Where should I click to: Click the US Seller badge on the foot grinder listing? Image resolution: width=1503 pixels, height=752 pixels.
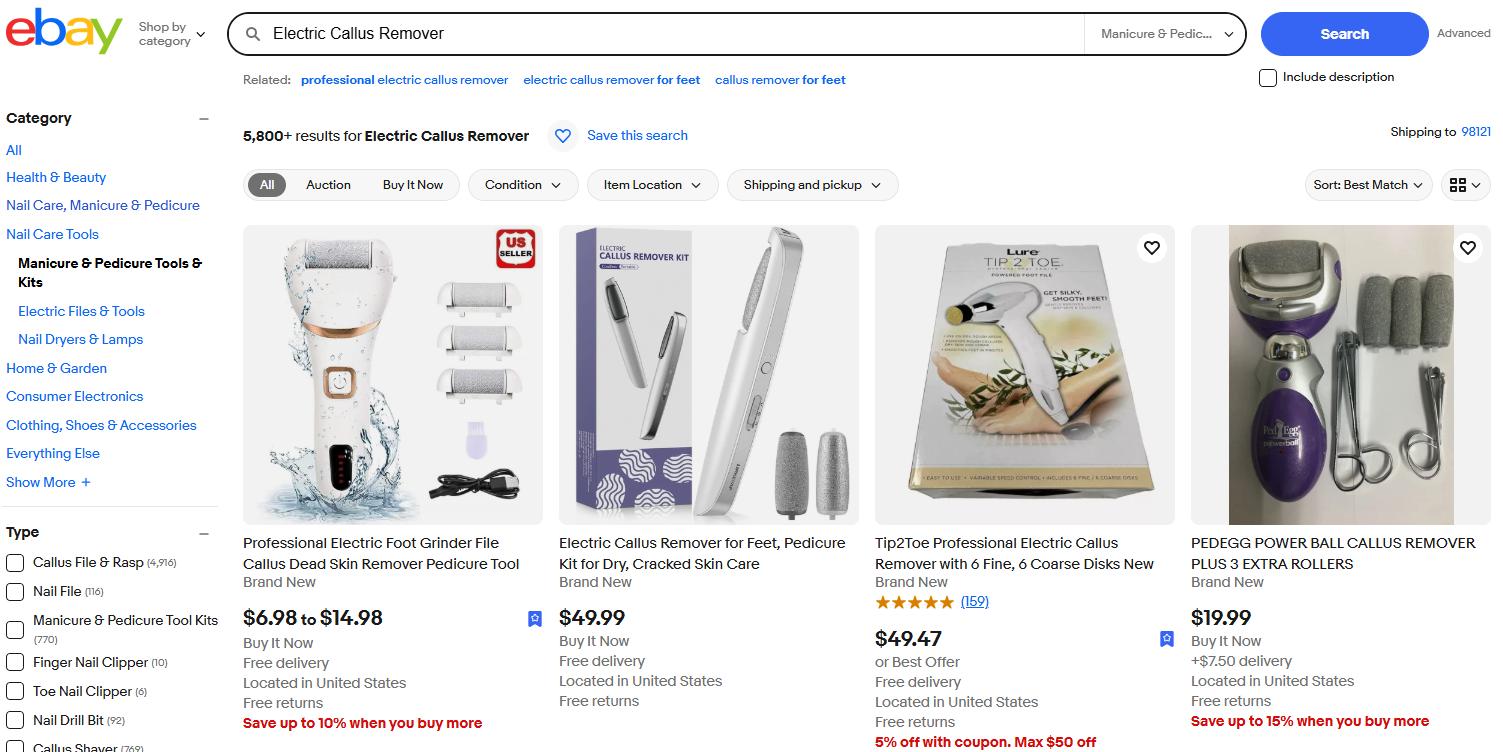coord(516,248)
